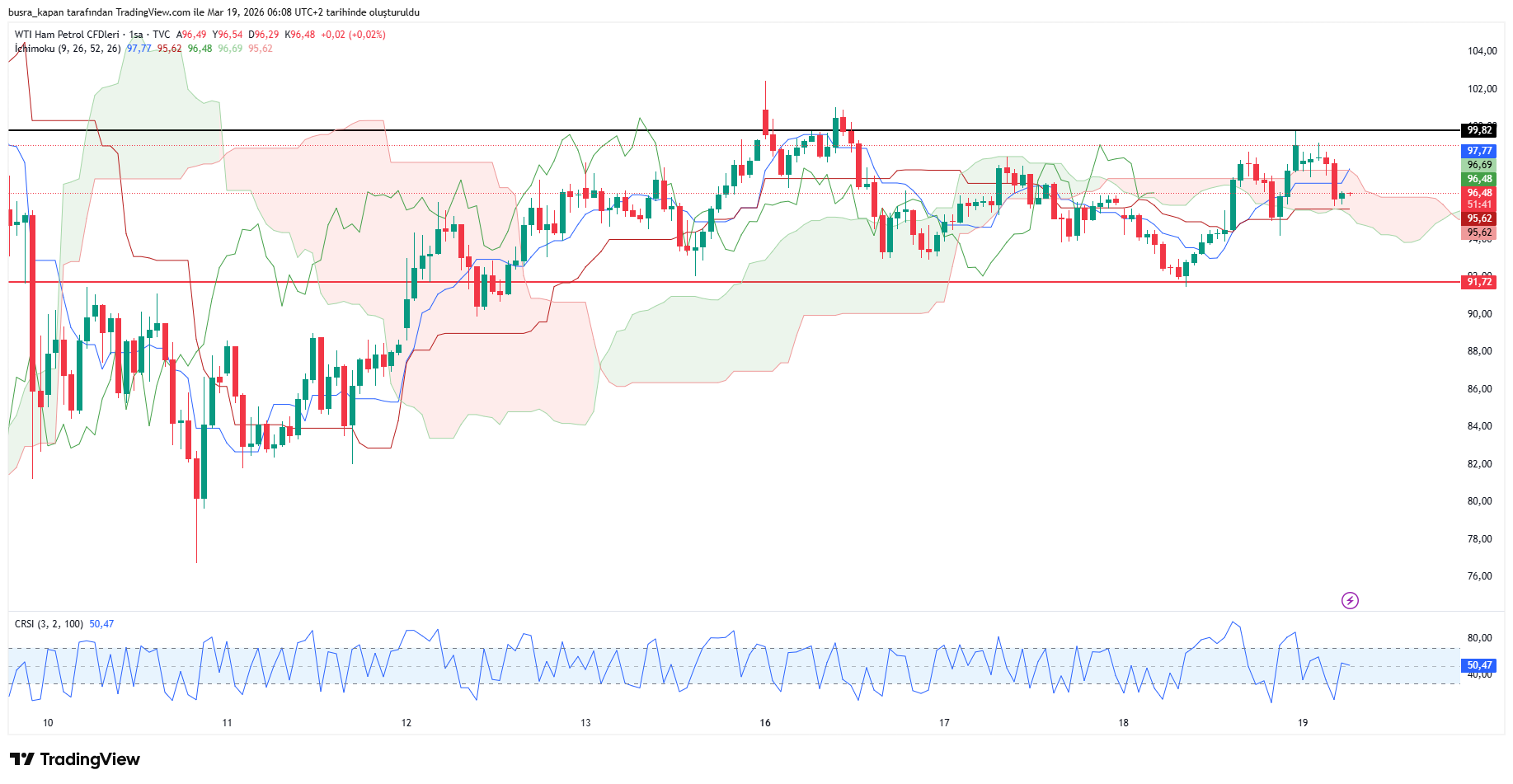Click the TradingView logo at bottom left
Viewport: 1513px width, 784px height.
click(75, 759)
